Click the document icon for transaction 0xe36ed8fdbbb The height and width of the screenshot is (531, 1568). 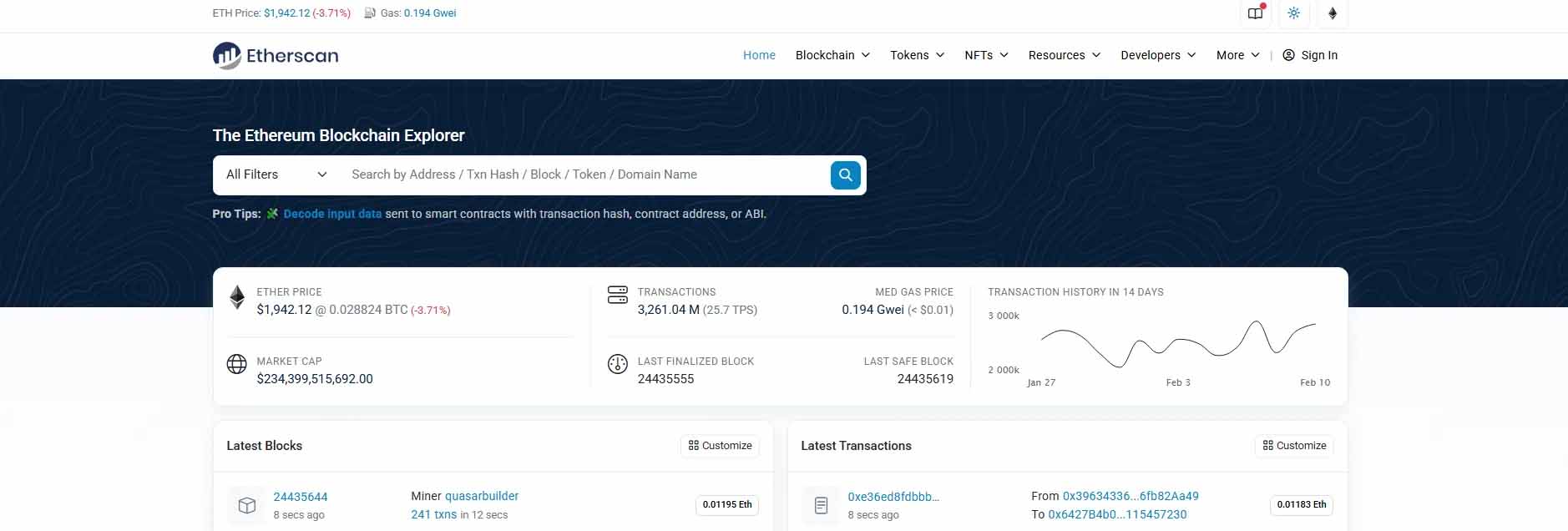click(821, 505)
